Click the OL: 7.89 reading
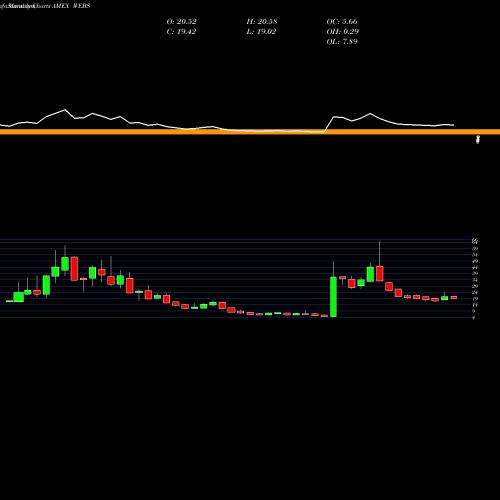The image size is (500, 500). [342, 42]
